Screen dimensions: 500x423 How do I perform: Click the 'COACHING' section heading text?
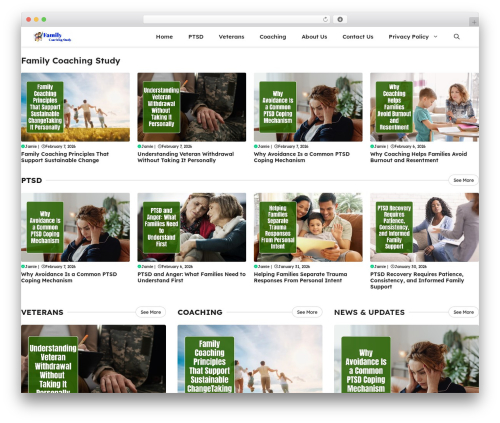(x=200, y=312)
